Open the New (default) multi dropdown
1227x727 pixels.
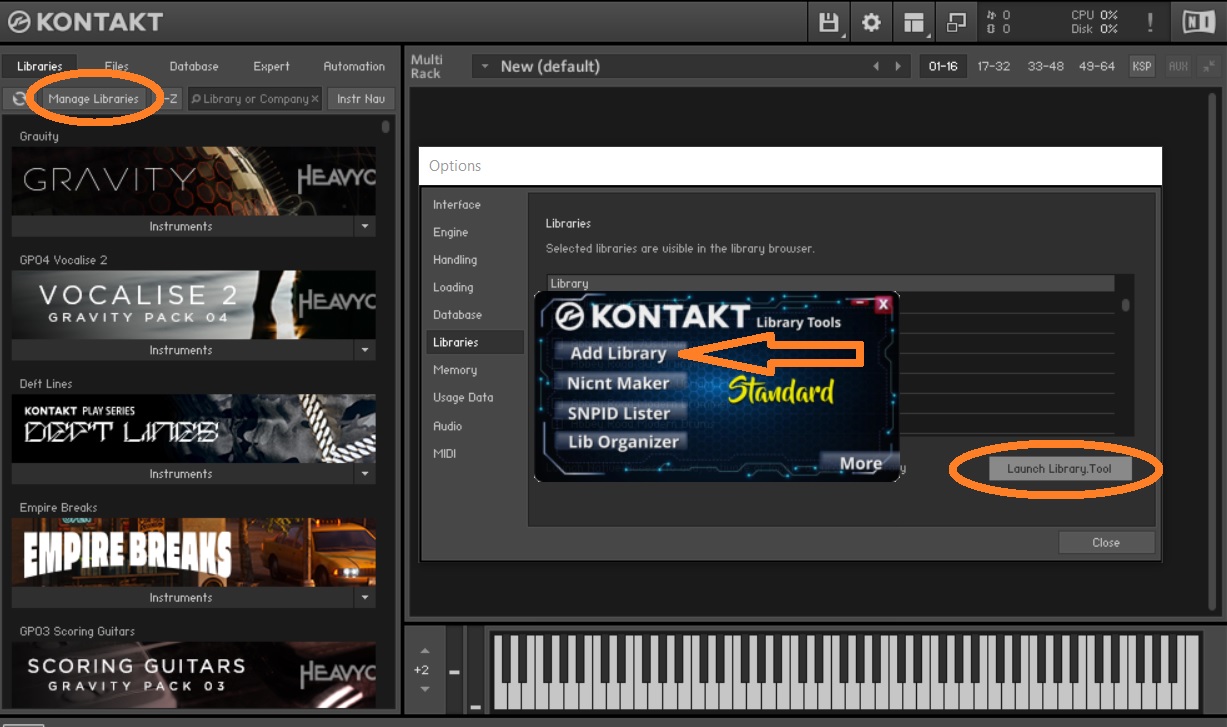point(485,66)
